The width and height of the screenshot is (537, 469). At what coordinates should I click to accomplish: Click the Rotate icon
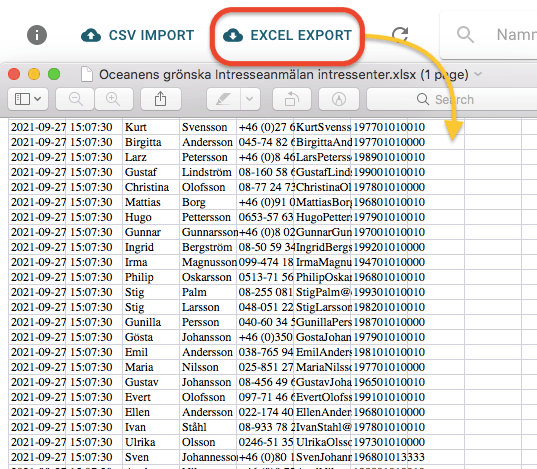[x=291, y=99]
